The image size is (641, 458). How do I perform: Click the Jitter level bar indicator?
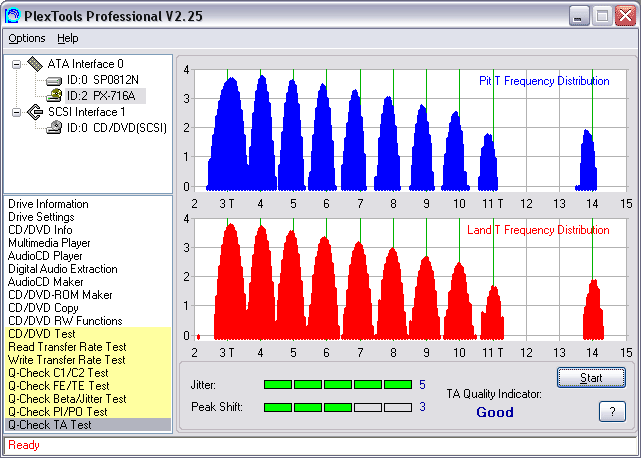[338, 384]
